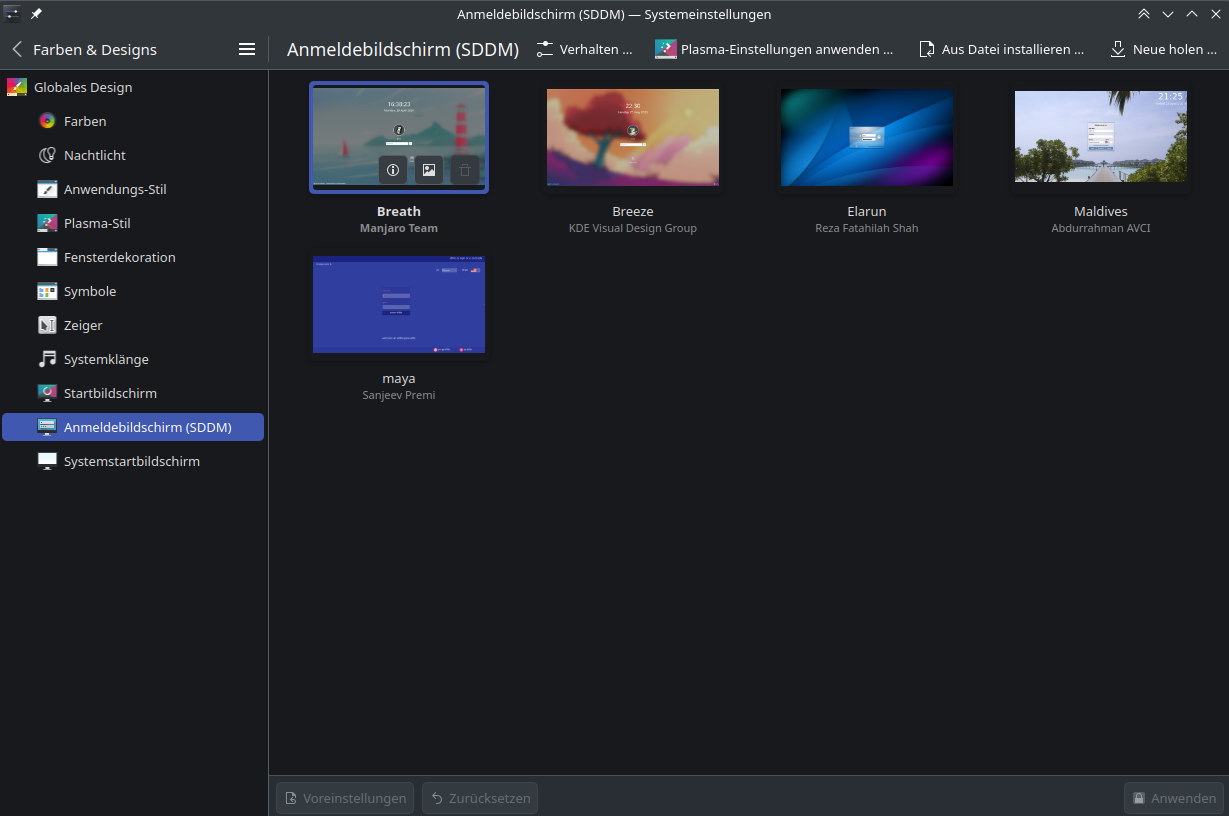Open Verhalten behavior settings
The image size is (1229, 816).
click(584, 49)
